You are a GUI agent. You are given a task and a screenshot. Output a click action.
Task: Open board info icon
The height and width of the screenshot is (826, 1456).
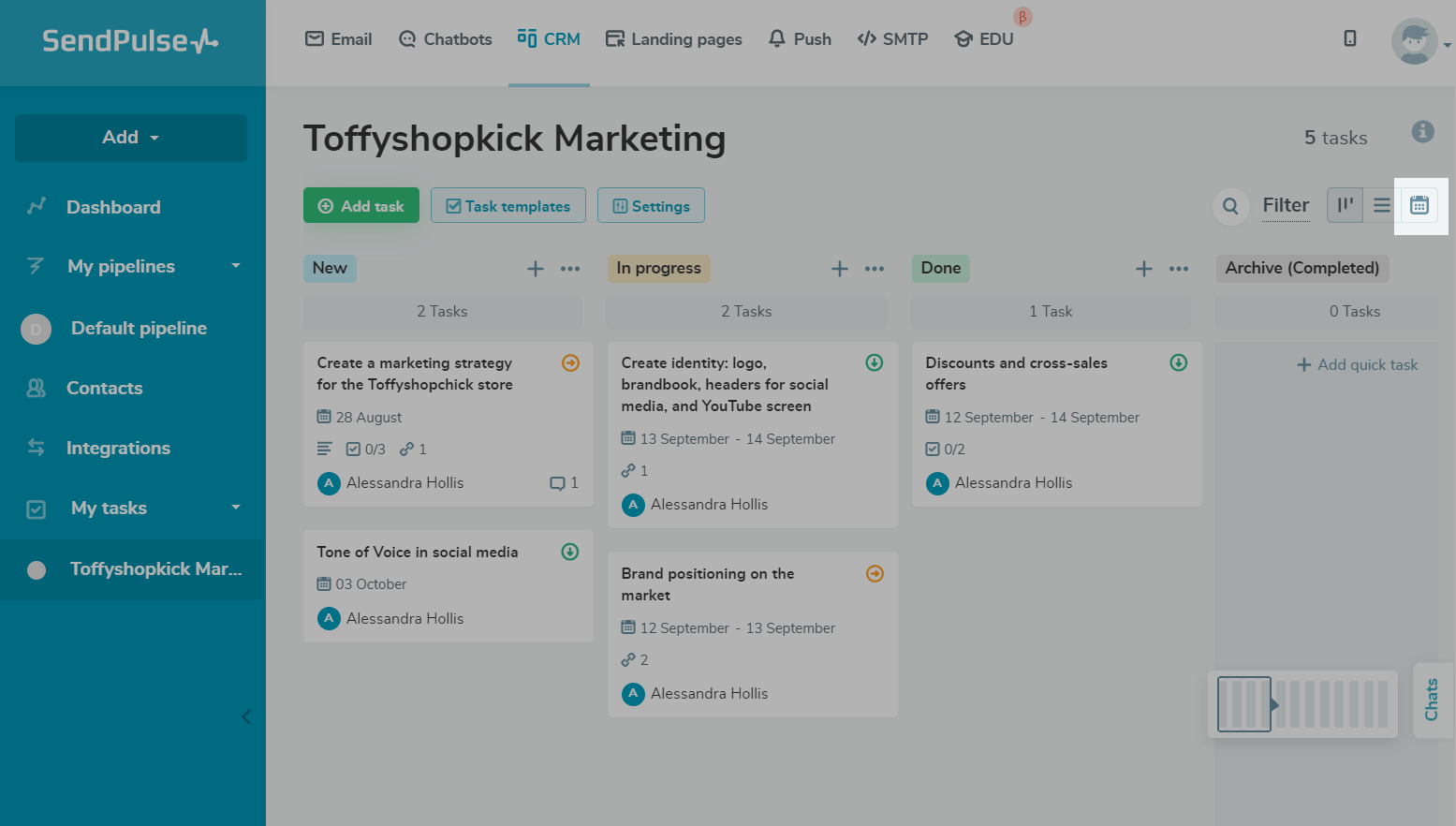click(x=1422, y=132)
